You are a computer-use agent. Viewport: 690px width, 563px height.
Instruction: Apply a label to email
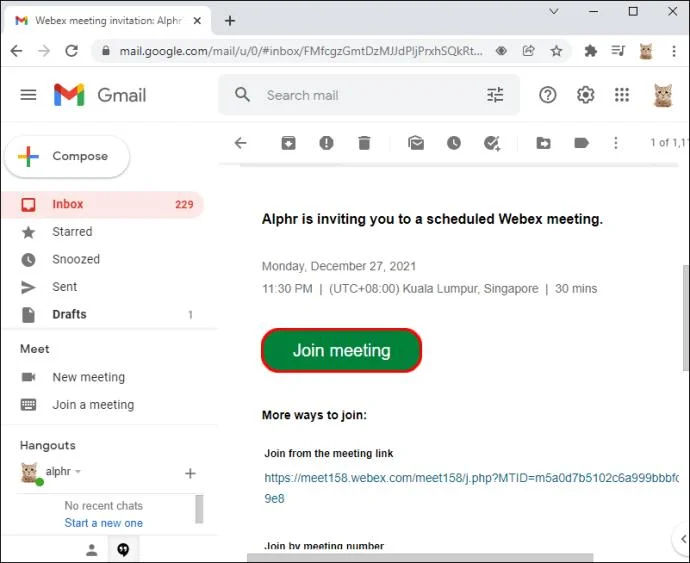(x=581, y=143)
